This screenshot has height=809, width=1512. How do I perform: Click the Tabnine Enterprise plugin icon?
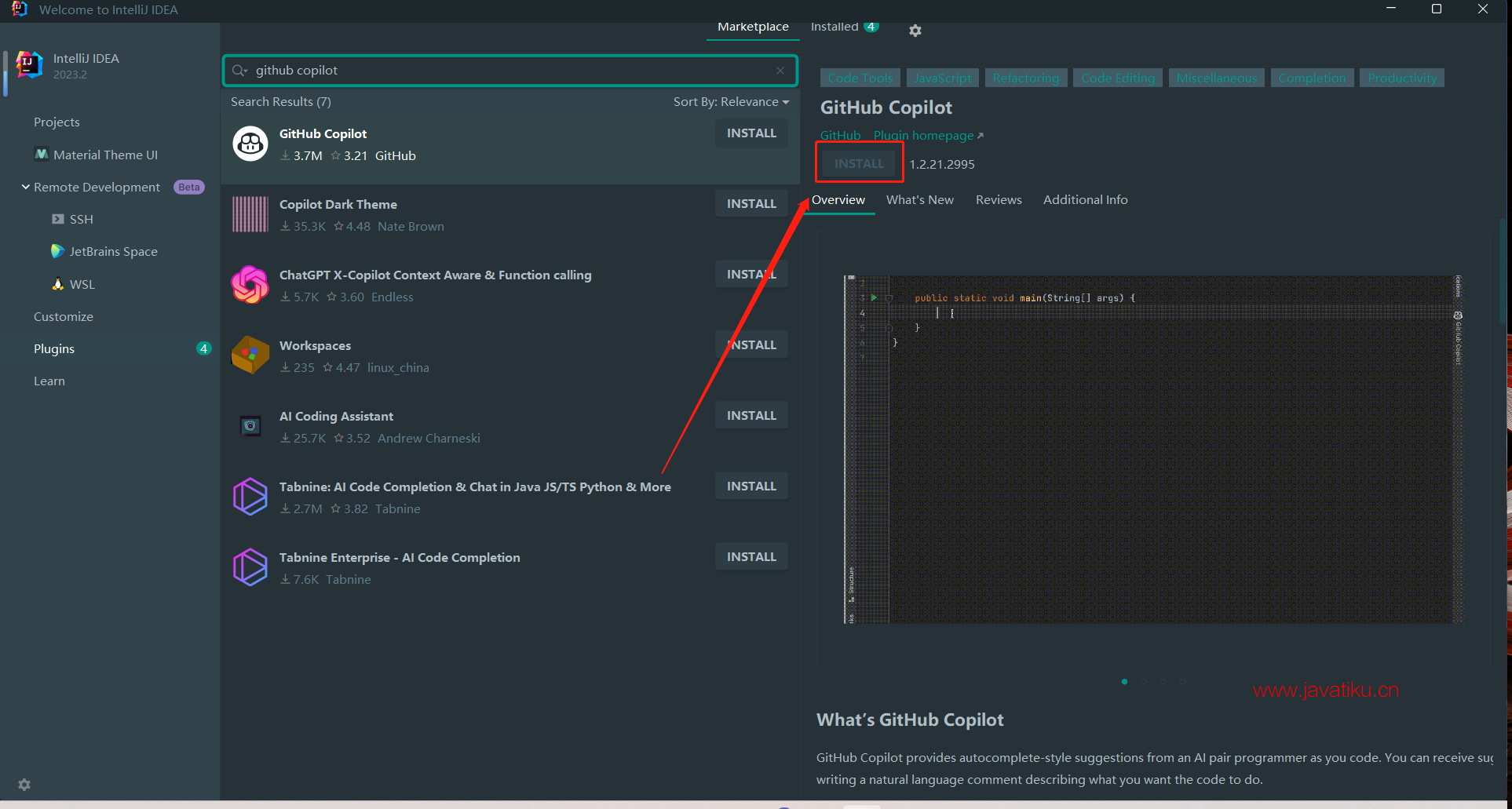tap(250, 567)
